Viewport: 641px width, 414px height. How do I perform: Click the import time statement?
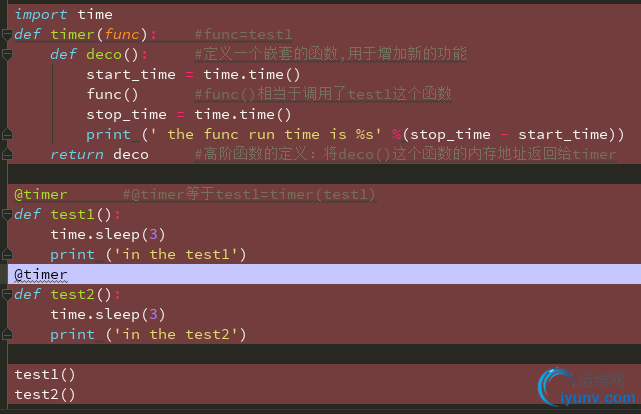click(63, 15)
